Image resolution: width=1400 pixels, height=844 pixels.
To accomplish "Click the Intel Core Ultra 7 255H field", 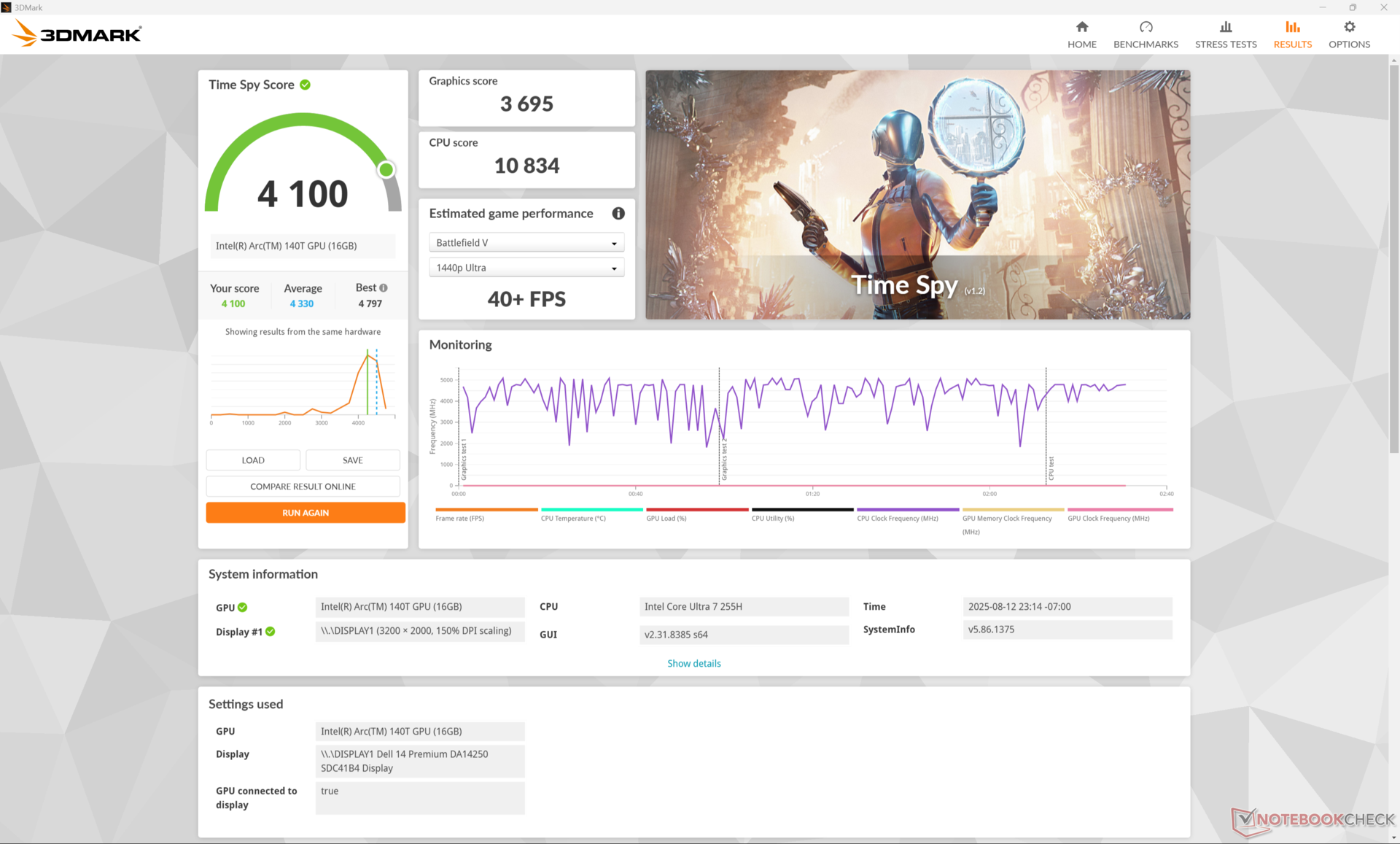I will [744, 607].
